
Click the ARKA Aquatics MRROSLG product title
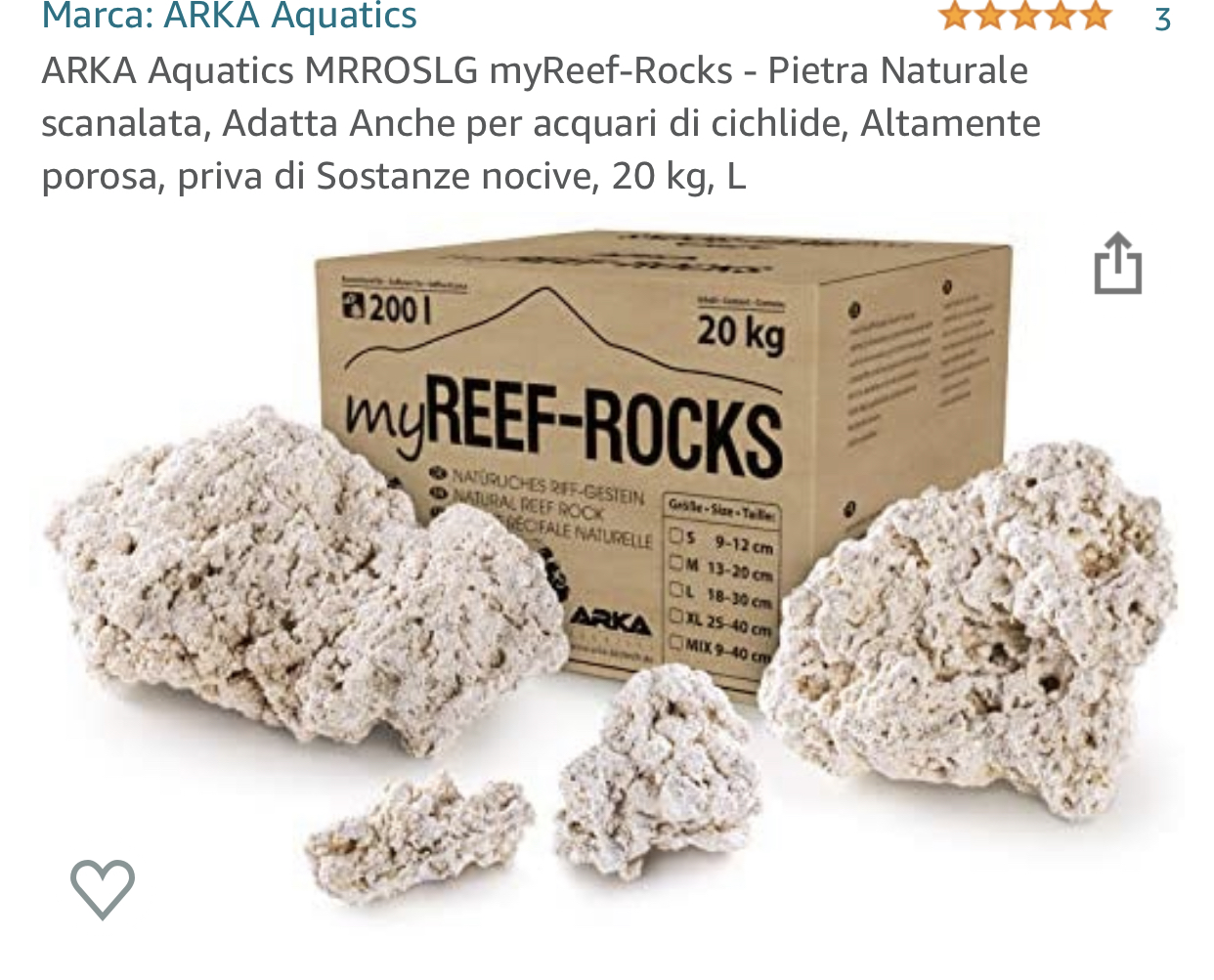(x=541, y=123)
